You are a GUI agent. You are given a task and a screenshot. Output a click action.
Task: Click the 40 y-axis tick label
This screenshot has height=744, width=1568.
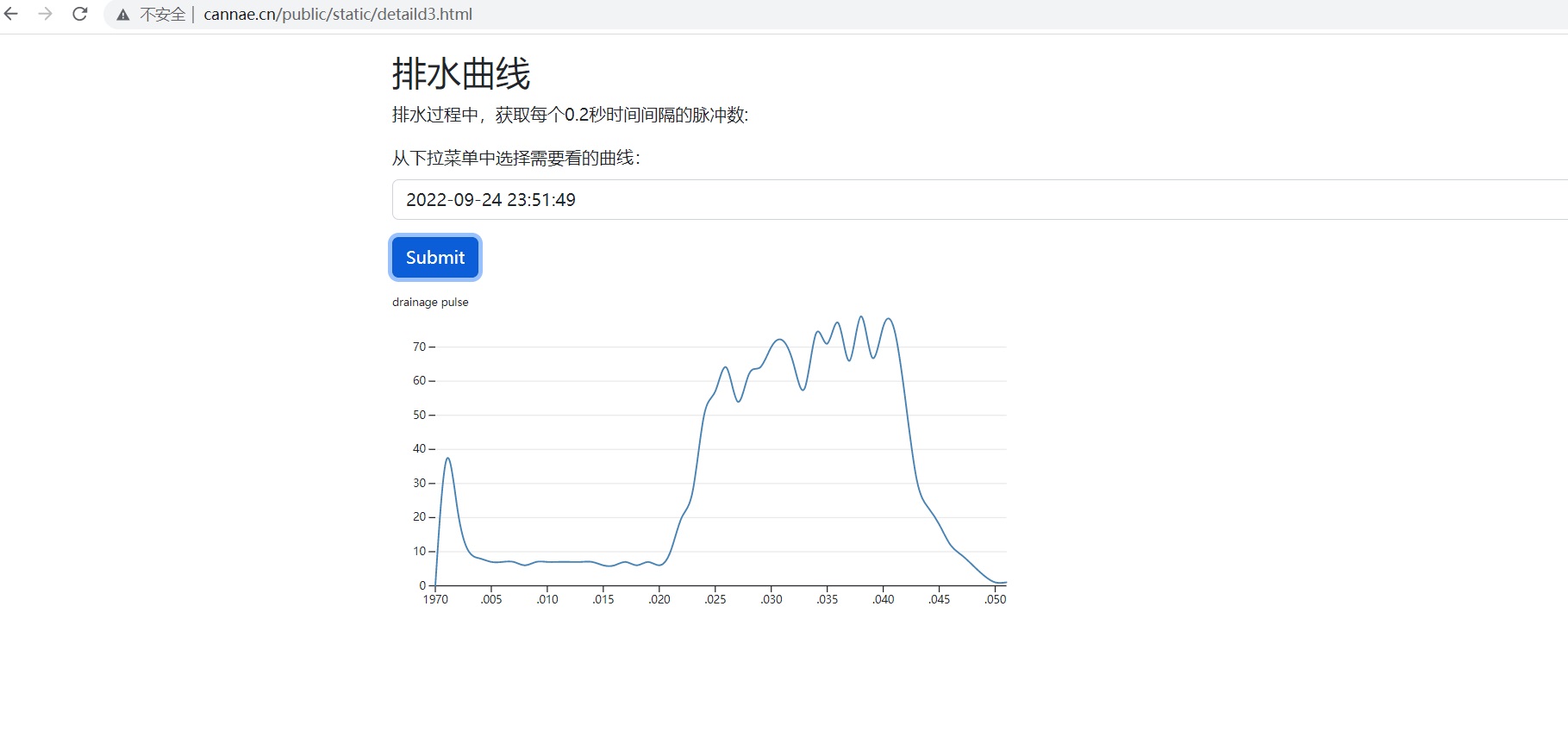point(420,448)
